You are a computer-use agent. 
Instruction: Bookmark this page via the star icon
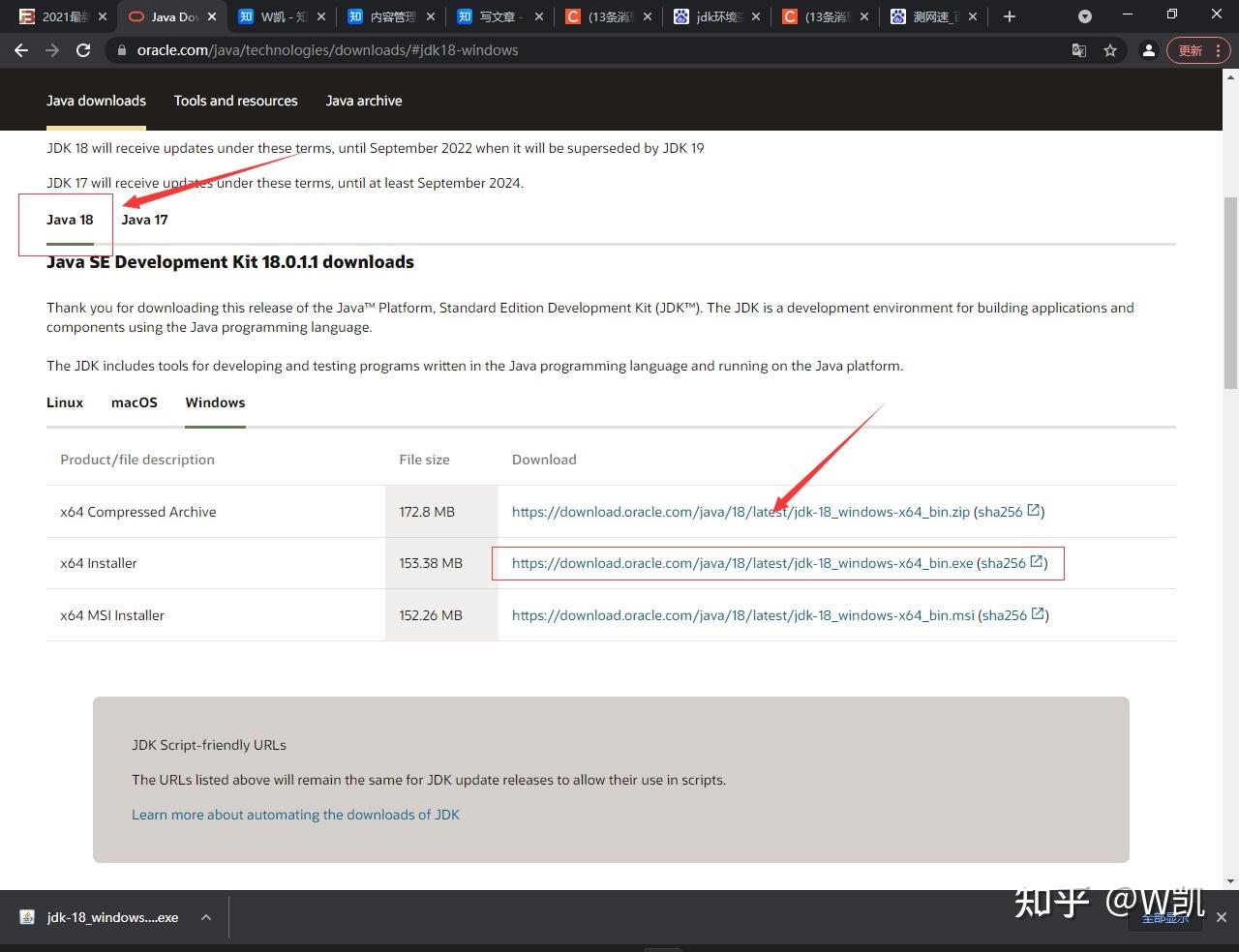[1110, 50]
